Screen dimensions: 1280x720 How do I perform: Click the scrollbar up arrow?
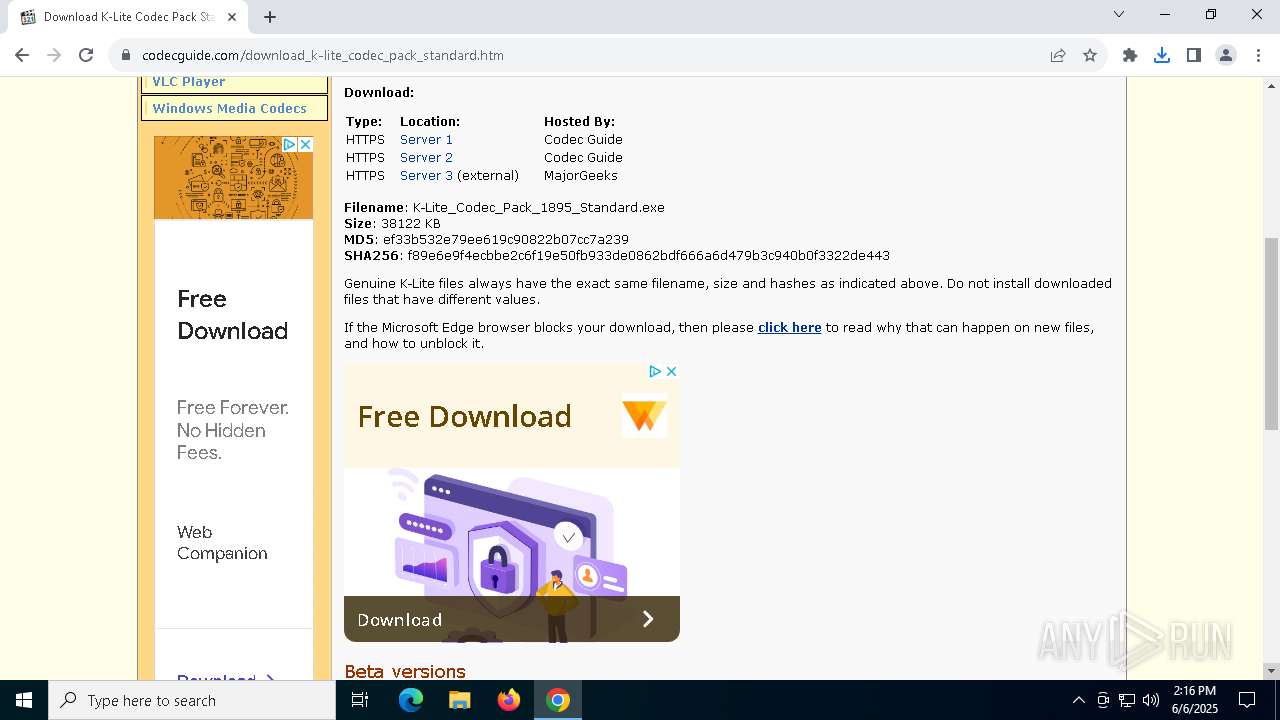[1271, 86]
